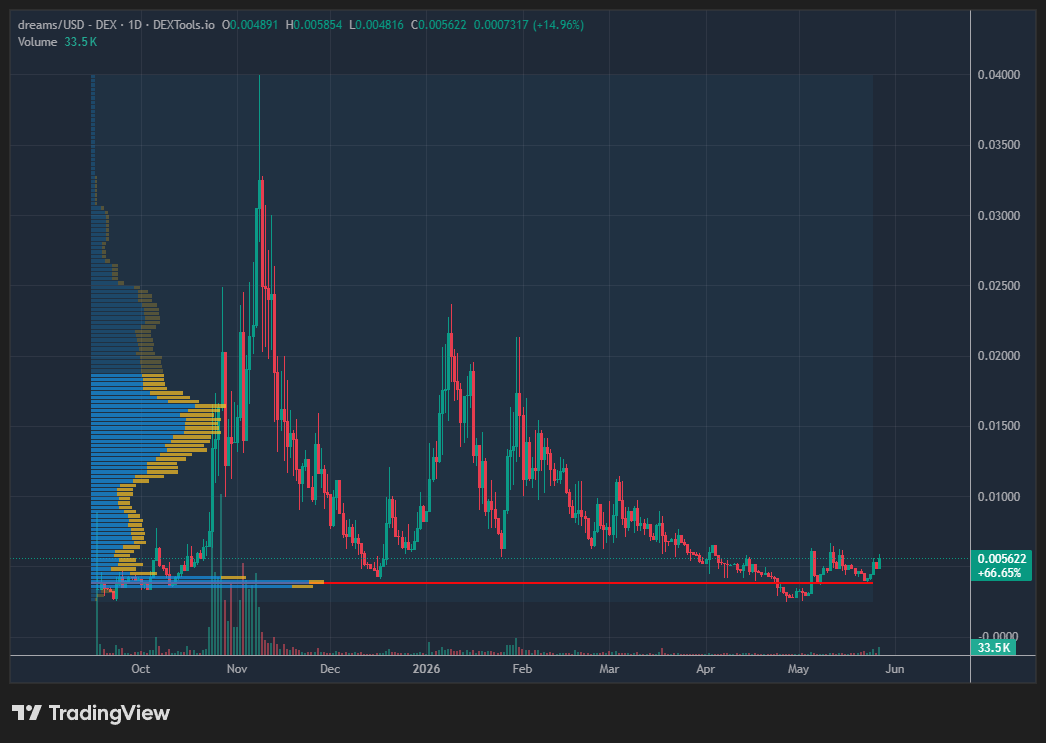Viewport: 1046px width, 743px height.
Task: Click the 0.03000 price axis label
Action: (999, 215)
